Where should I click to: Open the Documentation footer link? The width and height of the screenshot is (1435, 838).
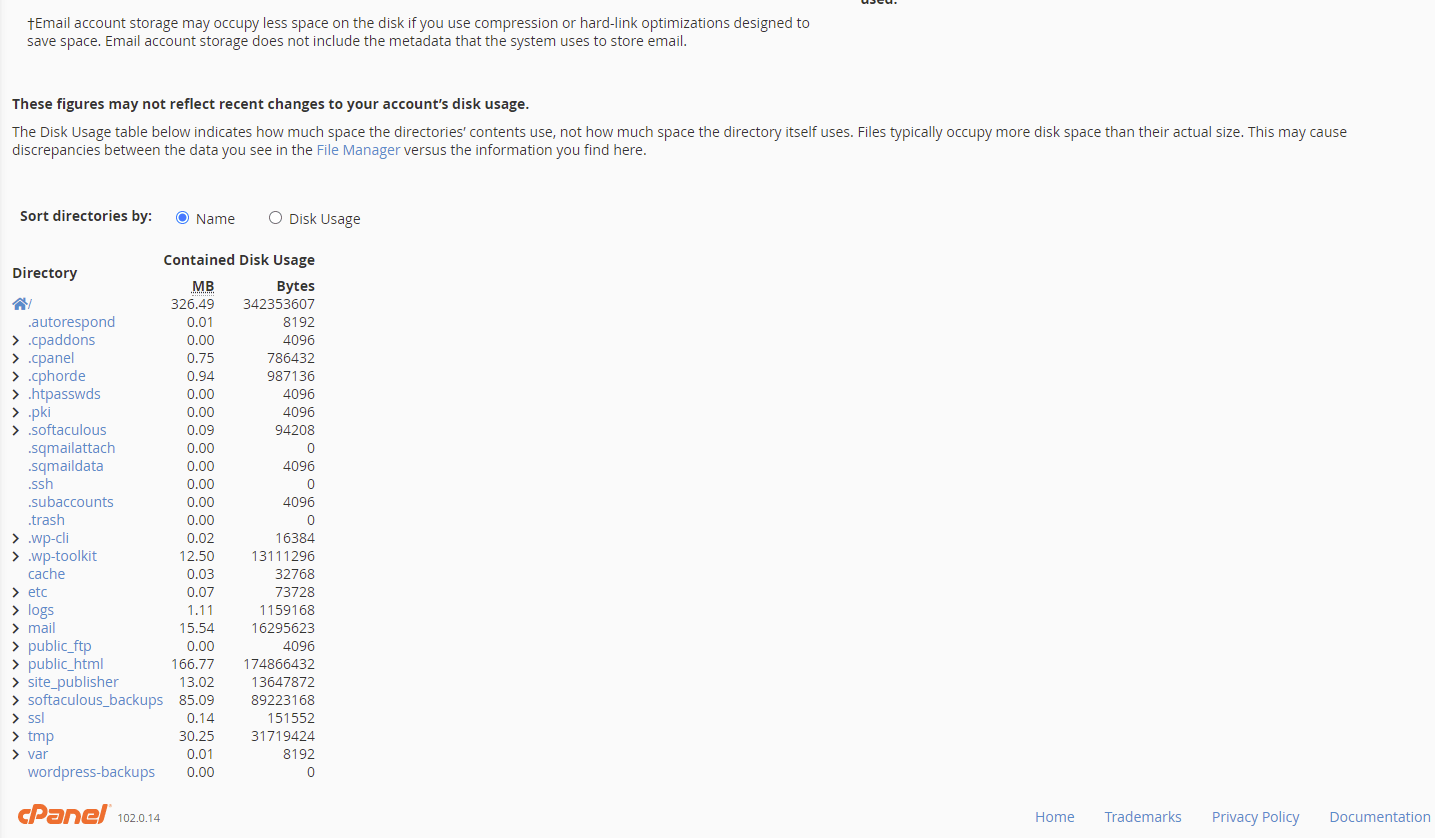[1380, 817]
